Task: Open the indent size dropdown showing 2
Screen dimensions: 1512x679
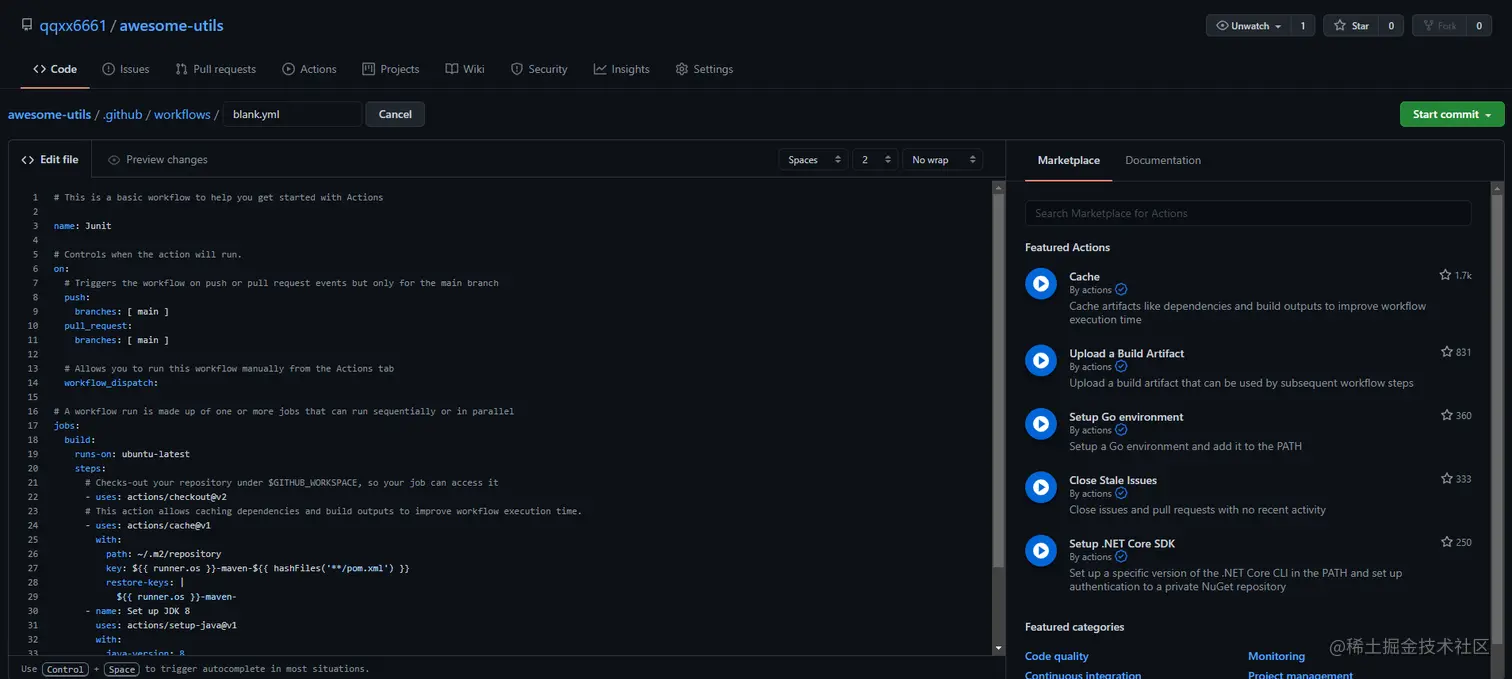Action: tap(875, 160)
